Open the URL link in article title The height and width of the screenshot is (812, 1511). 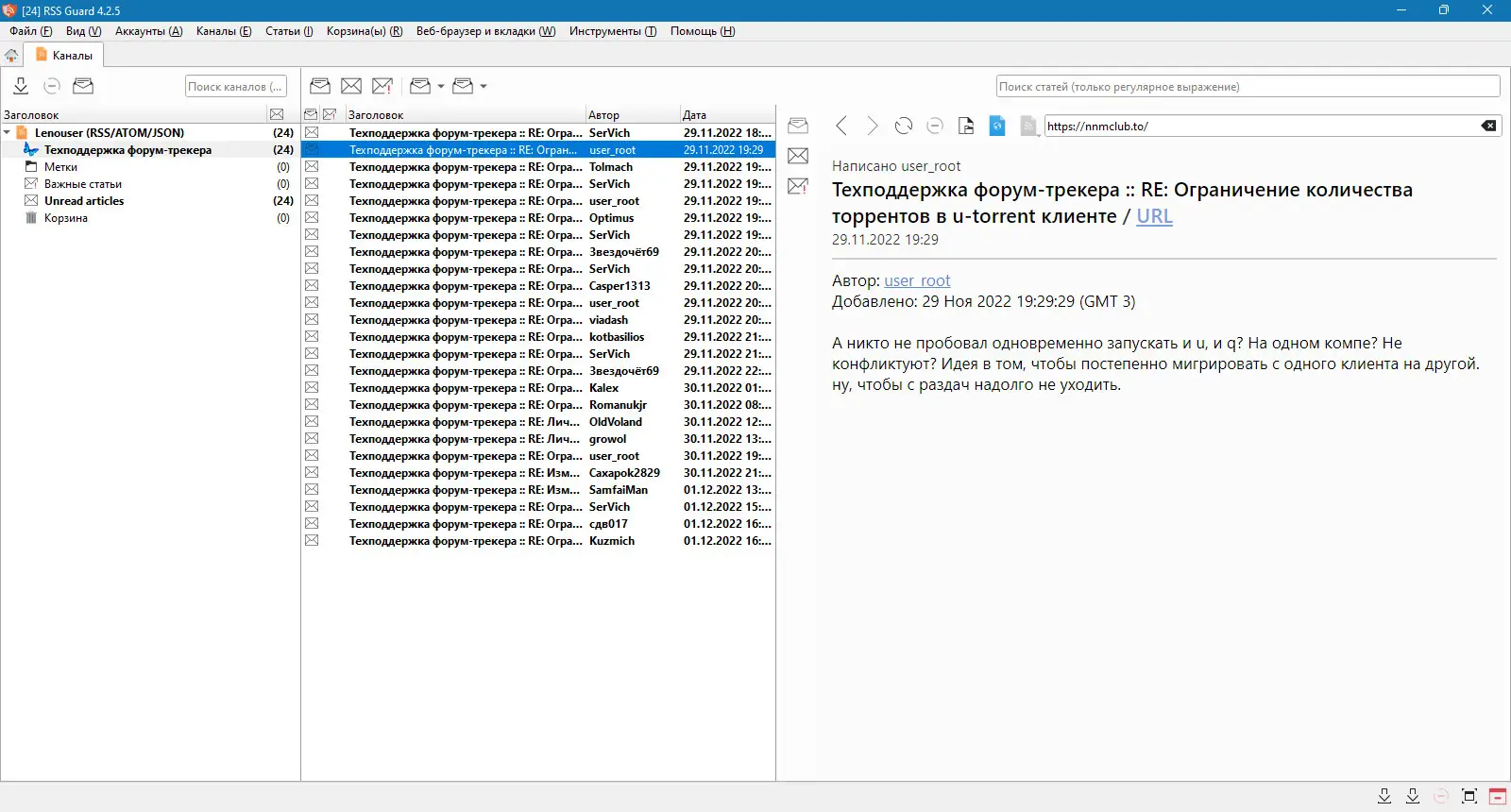coord(1154,216)
